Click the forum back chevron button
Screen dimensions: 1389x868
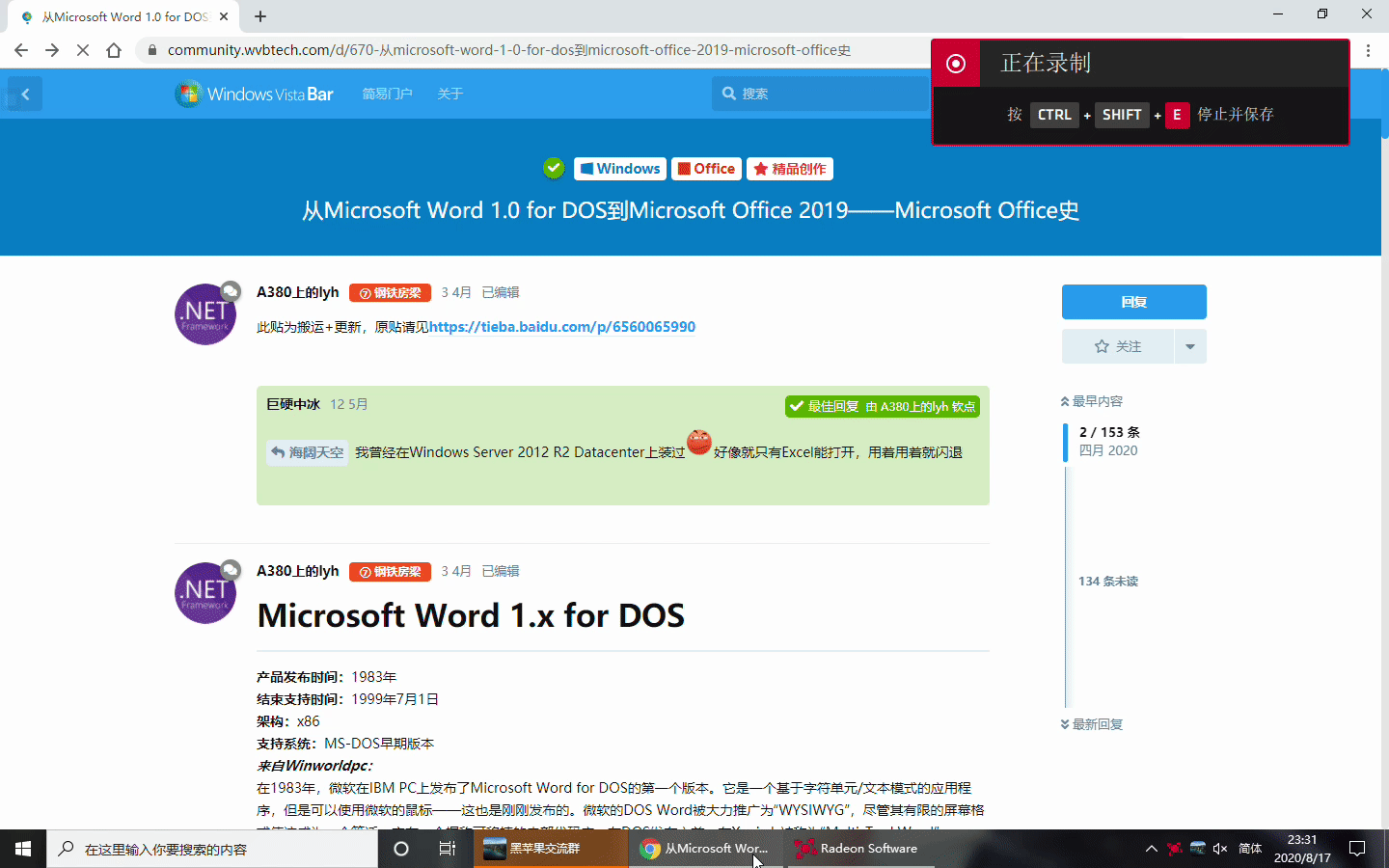[x=25, y=94]
